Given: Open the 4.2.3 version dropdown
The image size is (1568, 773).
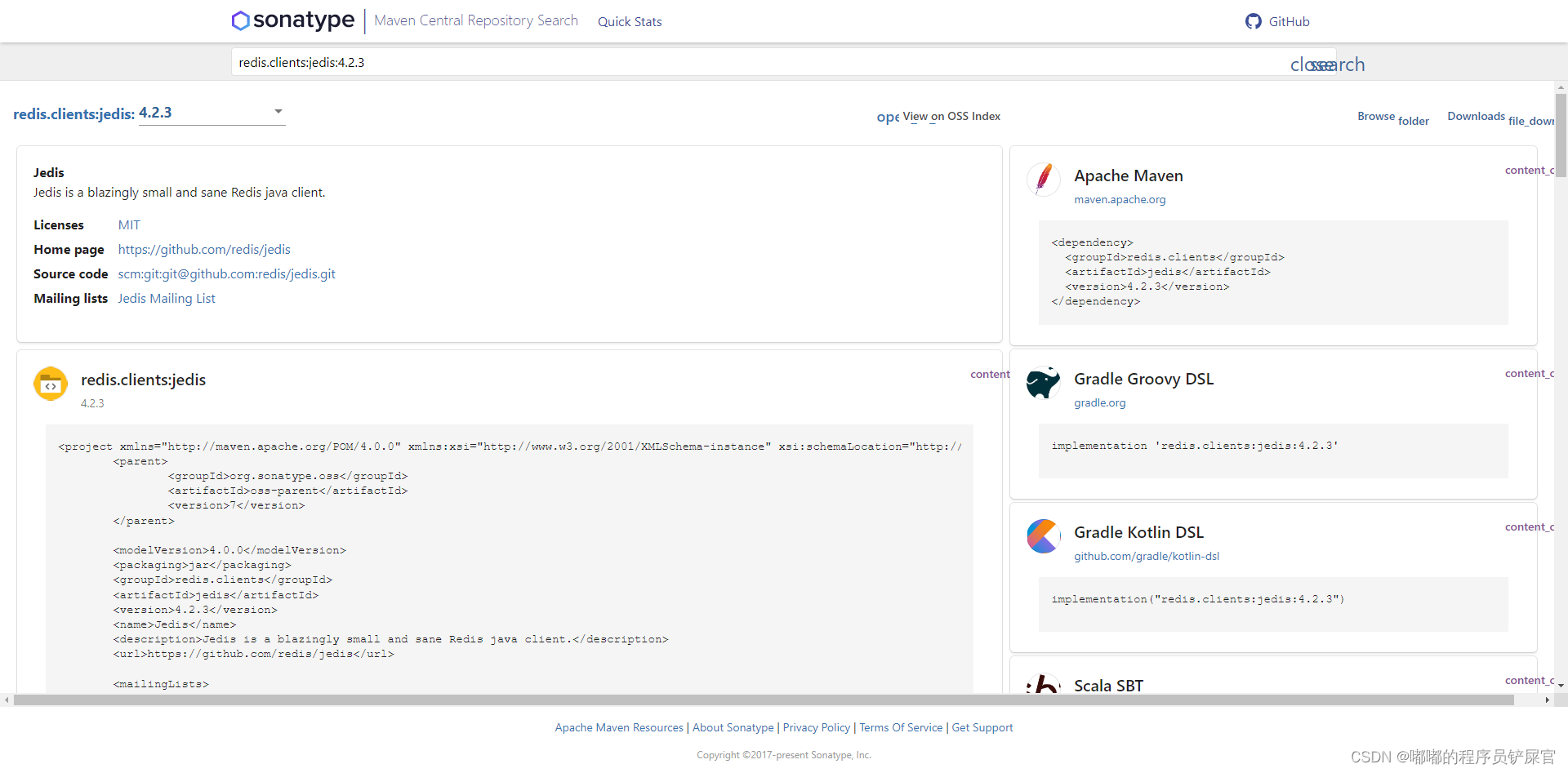Looking at the screenshot, I should [212, 113].
